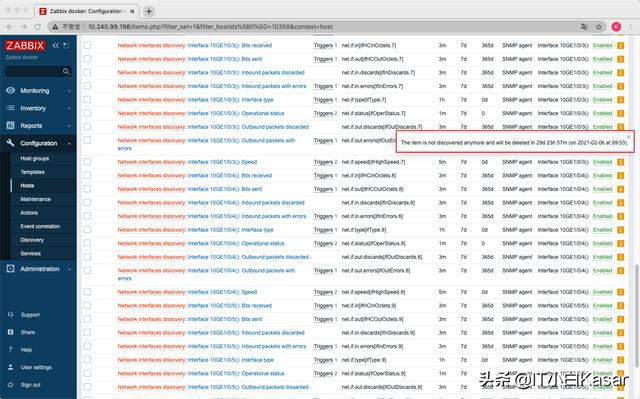Expand the Inventory menu section
The height and width of the screenshot is (399, 640).
[x=38, y=108]
